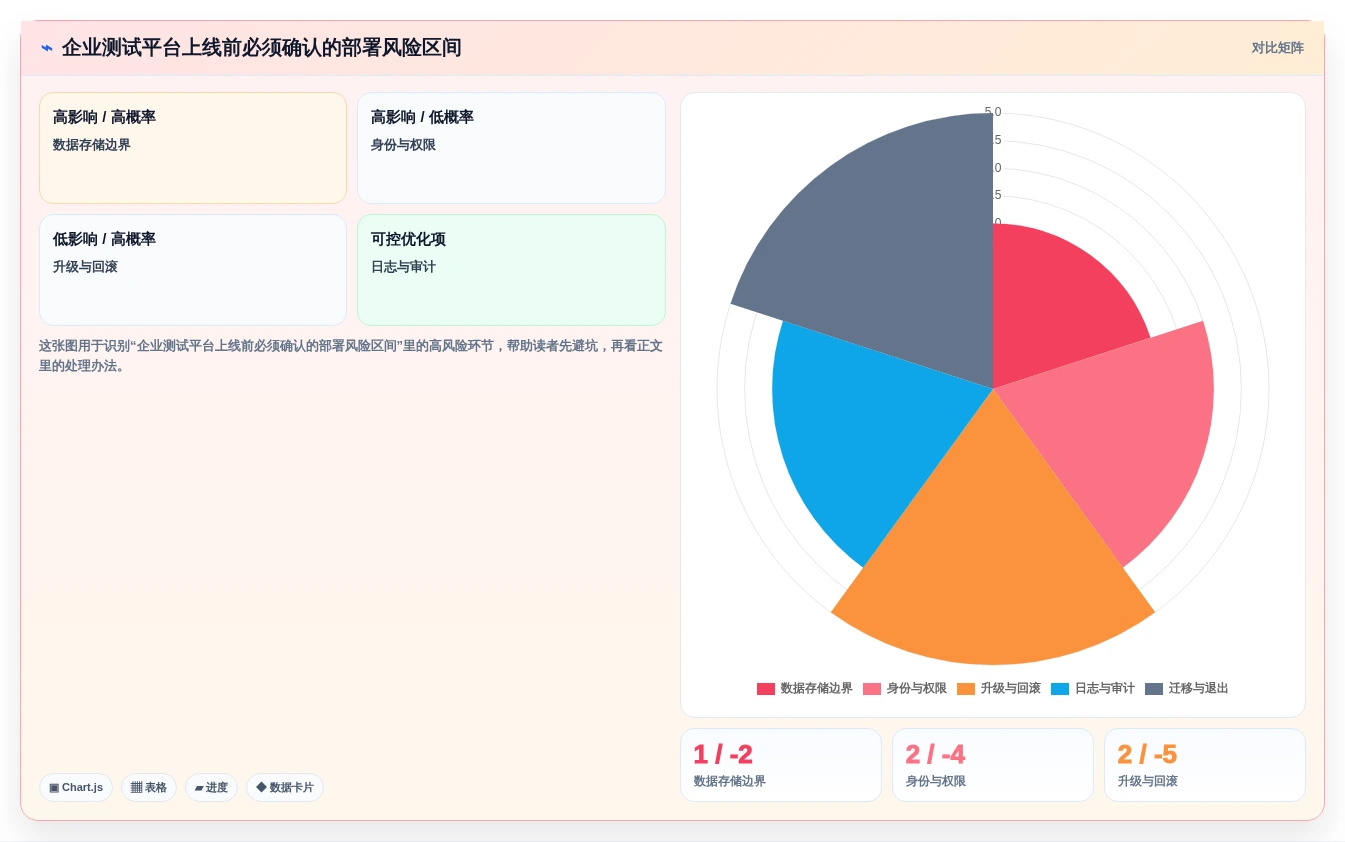
Task: Open the 可控优化项 quadrant card
Action: 511,270
